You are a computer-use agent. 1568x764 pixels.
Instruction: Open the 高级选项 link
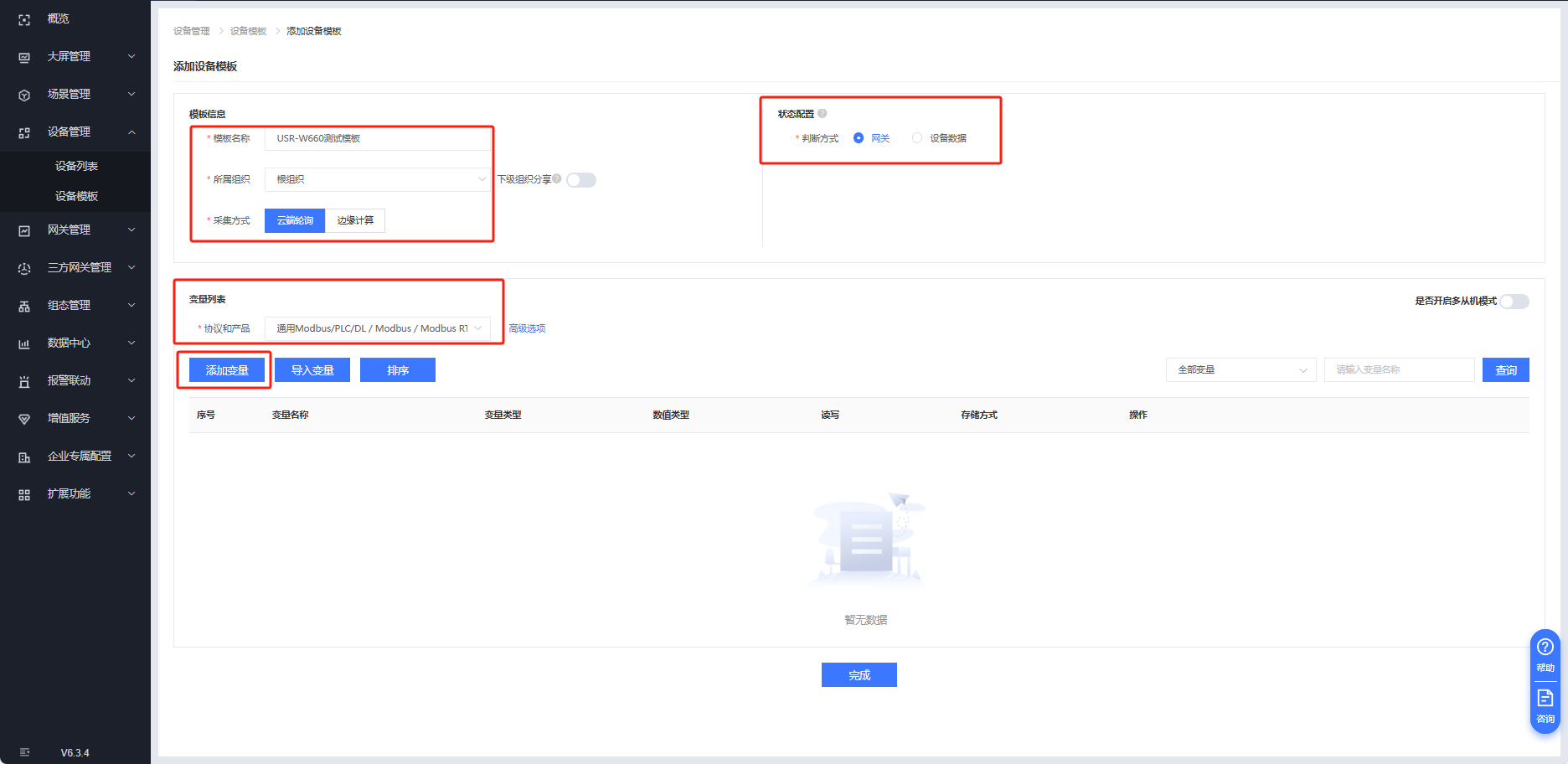point(527,328)
